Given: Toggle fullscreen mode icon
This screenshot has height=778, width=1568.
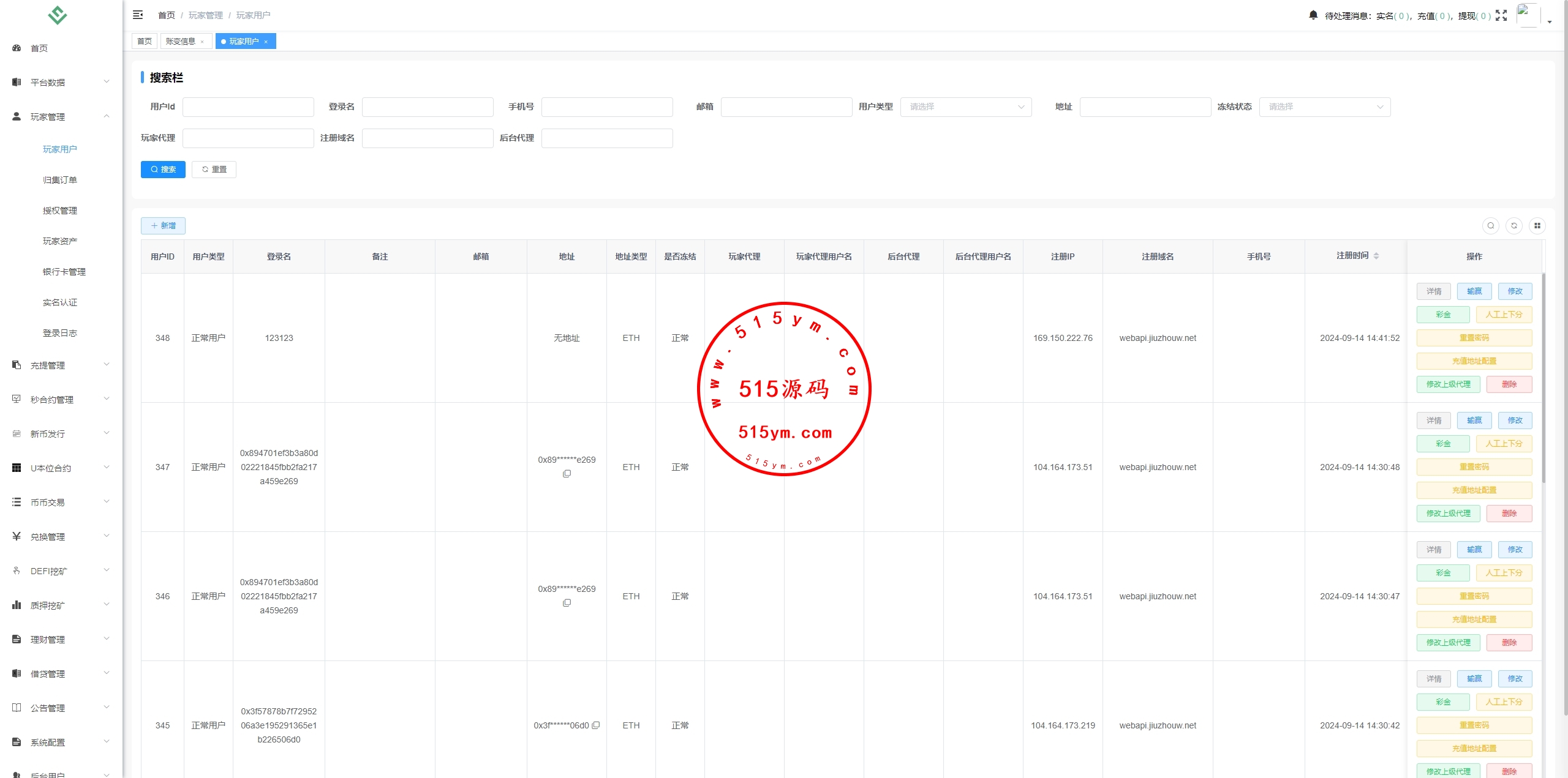Looking at the screenshot, I should [x=1501, y=15].
